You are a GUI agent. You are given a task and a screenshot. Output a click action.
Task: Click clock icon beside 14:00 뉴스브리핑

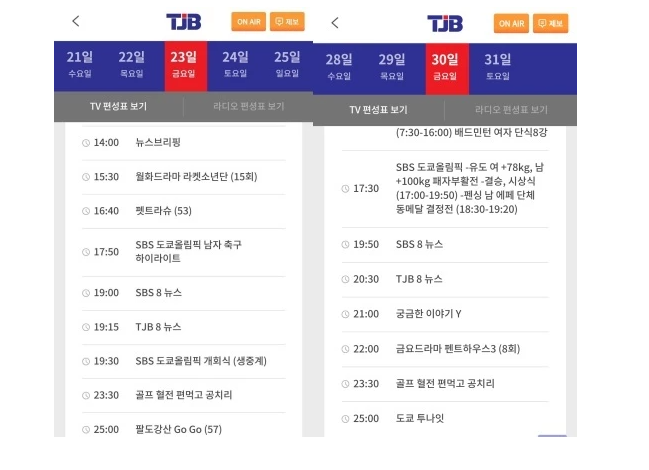click(86, 143)
